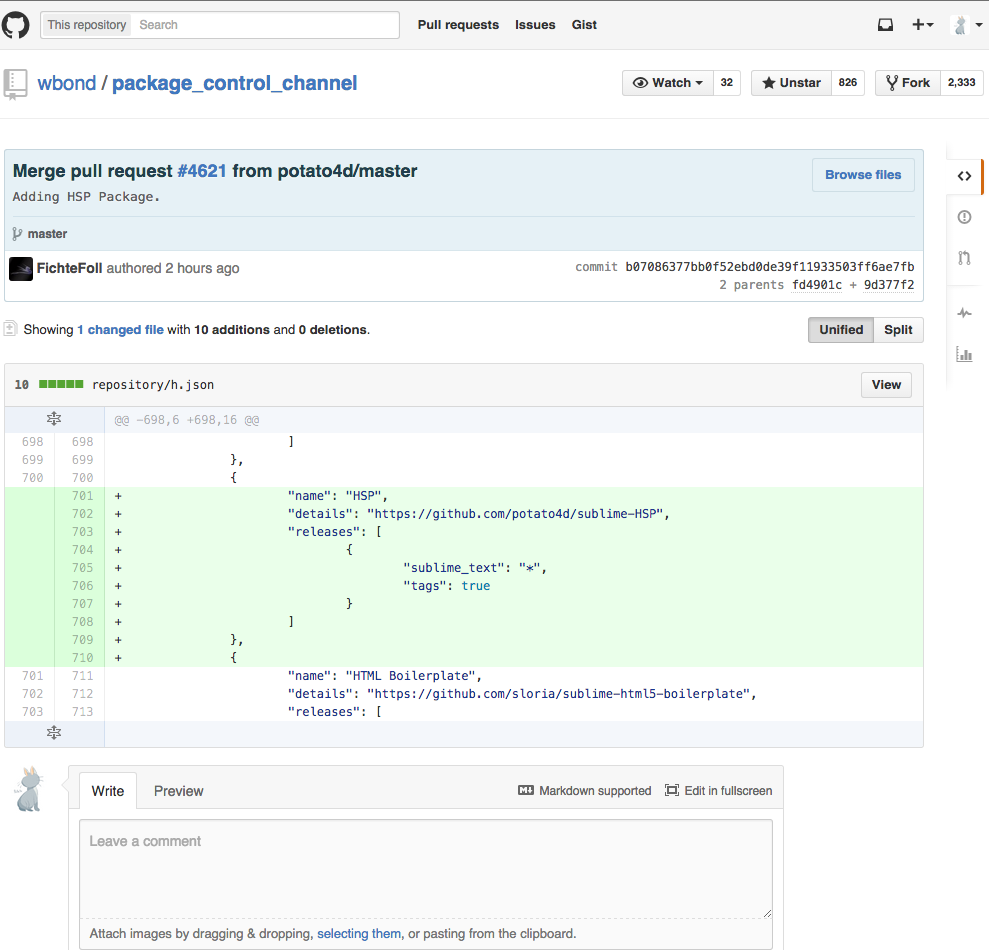Open the user profile avatar dropdown
989x950 pixels.
966,25
